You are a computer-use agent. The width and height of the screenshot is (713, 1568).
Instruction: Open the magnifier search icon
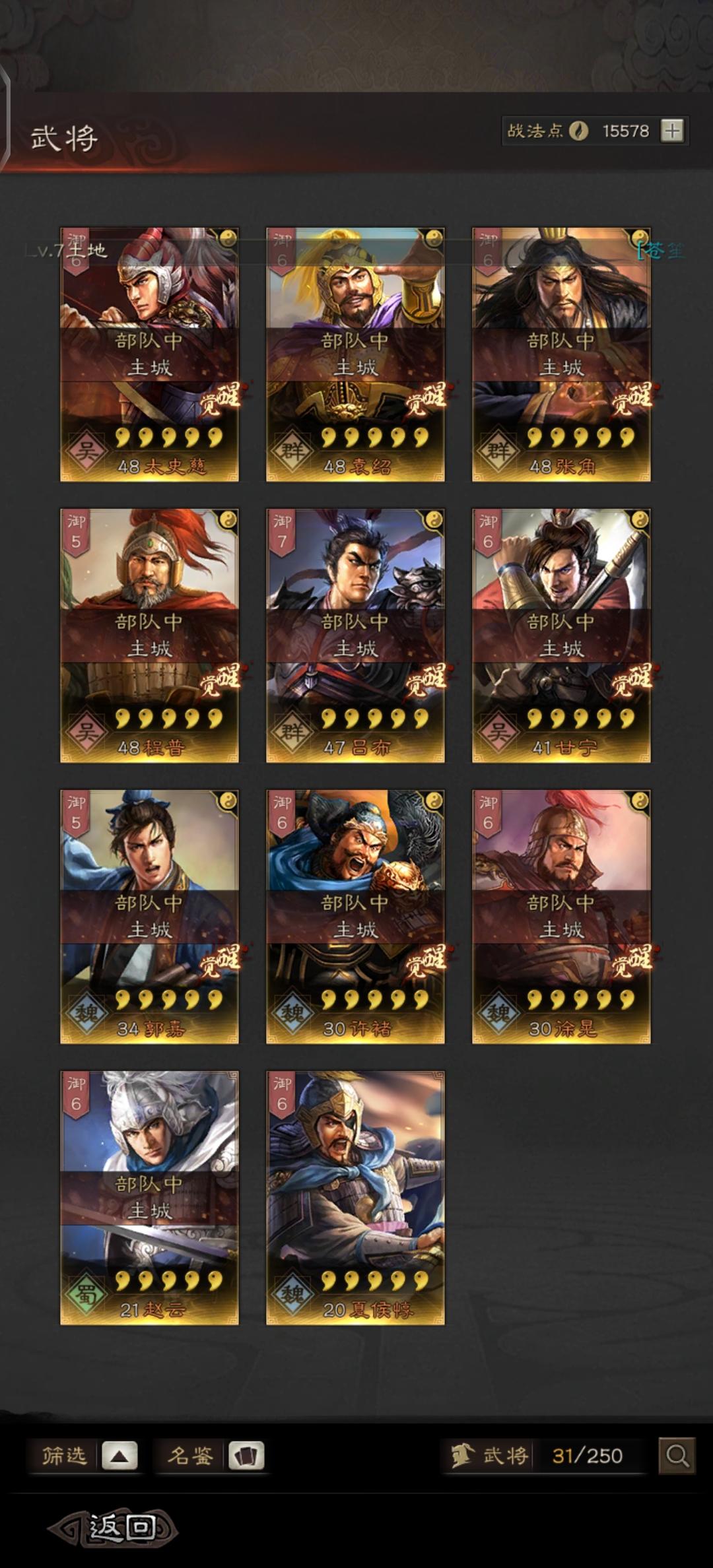(x=677, y=1455)
